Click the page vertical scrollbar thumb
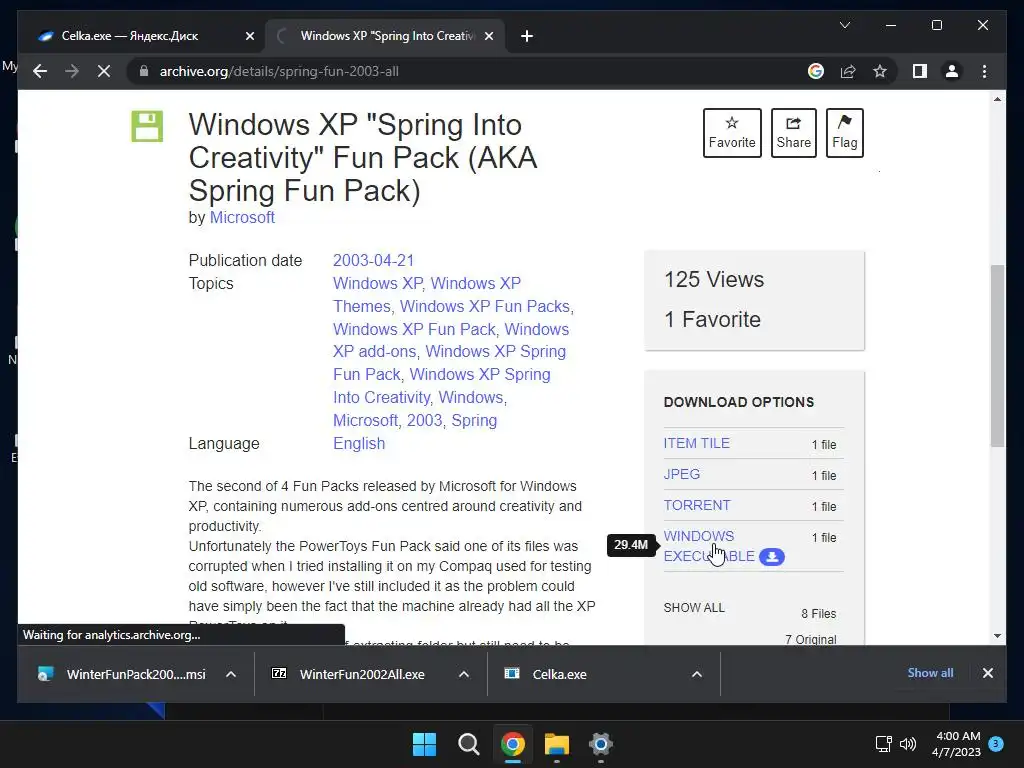1024x768 pixels. [997, 356]
